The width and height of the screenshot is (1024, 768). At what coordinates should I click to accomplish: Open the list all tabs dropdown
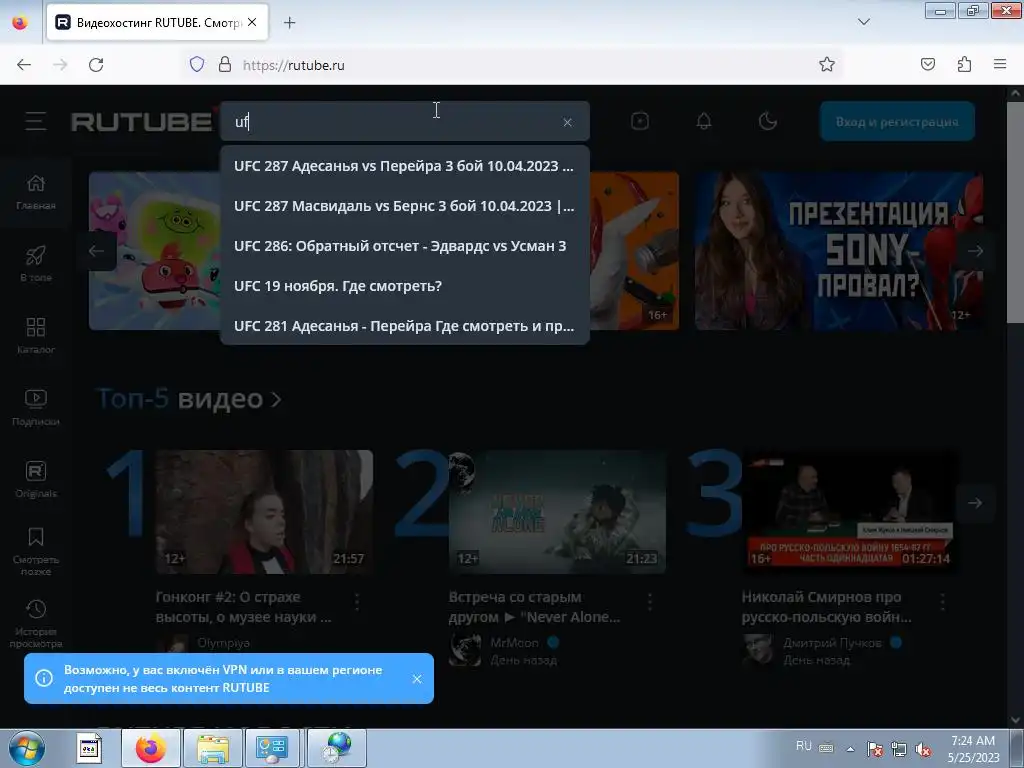tap(863, 22)
